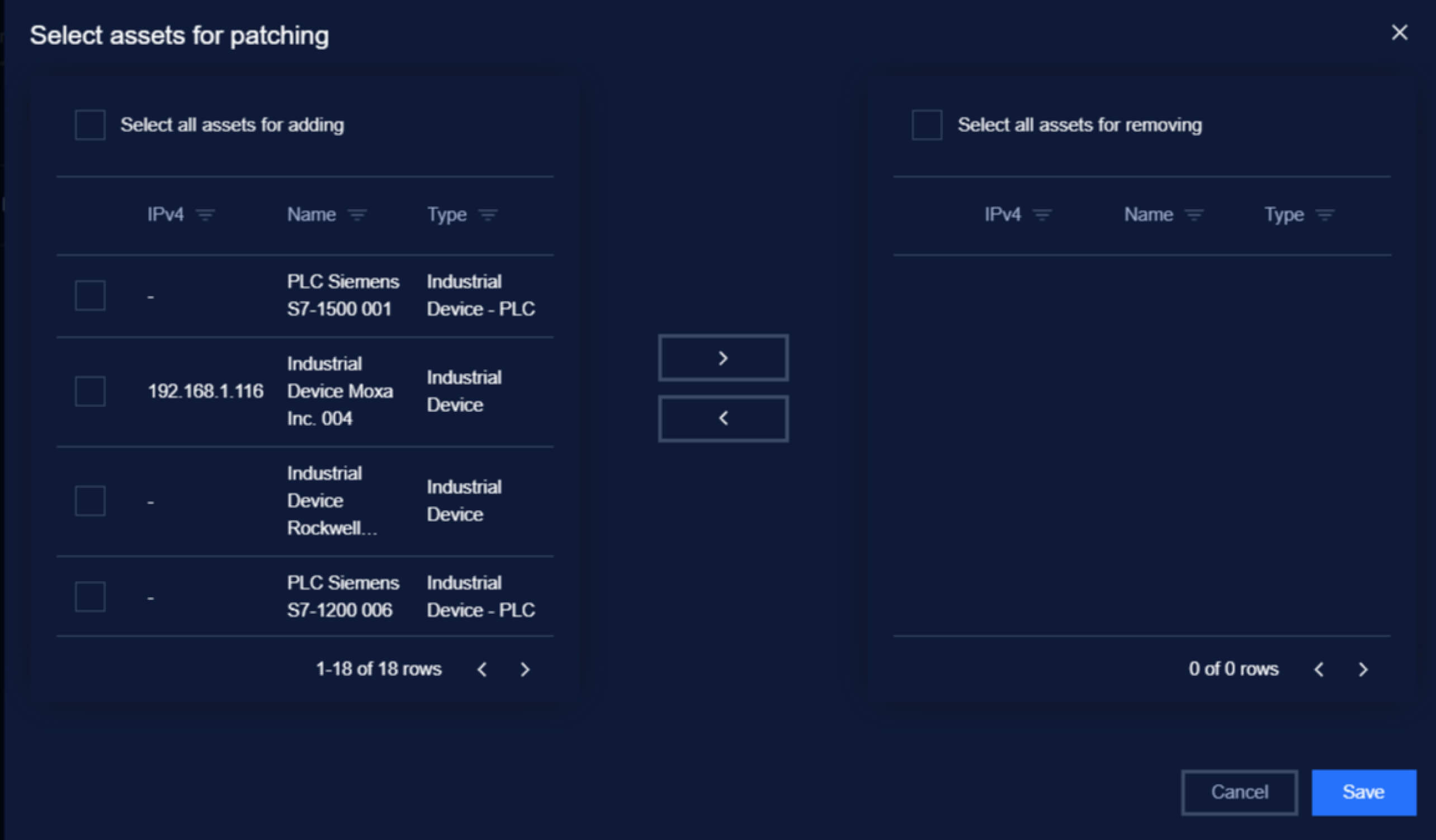The height and width of the screenshot is (840, 1436).
Task: Select the Industrial Device Rockwell row checkbox
Action: pos(90,501)
